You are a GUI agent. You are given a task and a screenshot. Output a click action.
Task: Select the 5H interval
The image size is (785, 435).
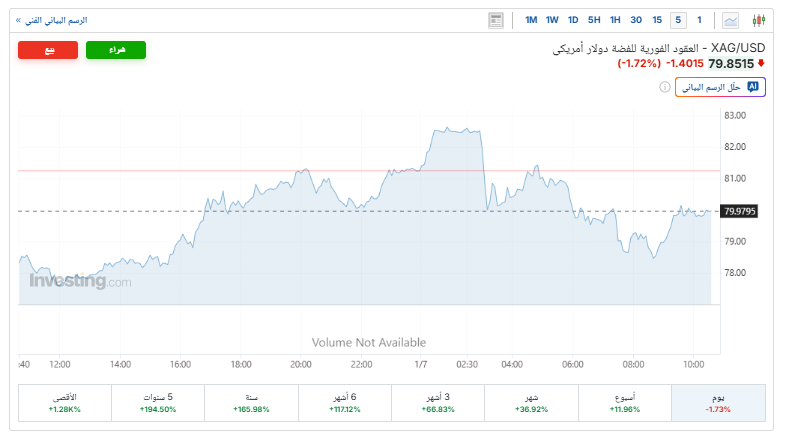click(x=594, y=20)
